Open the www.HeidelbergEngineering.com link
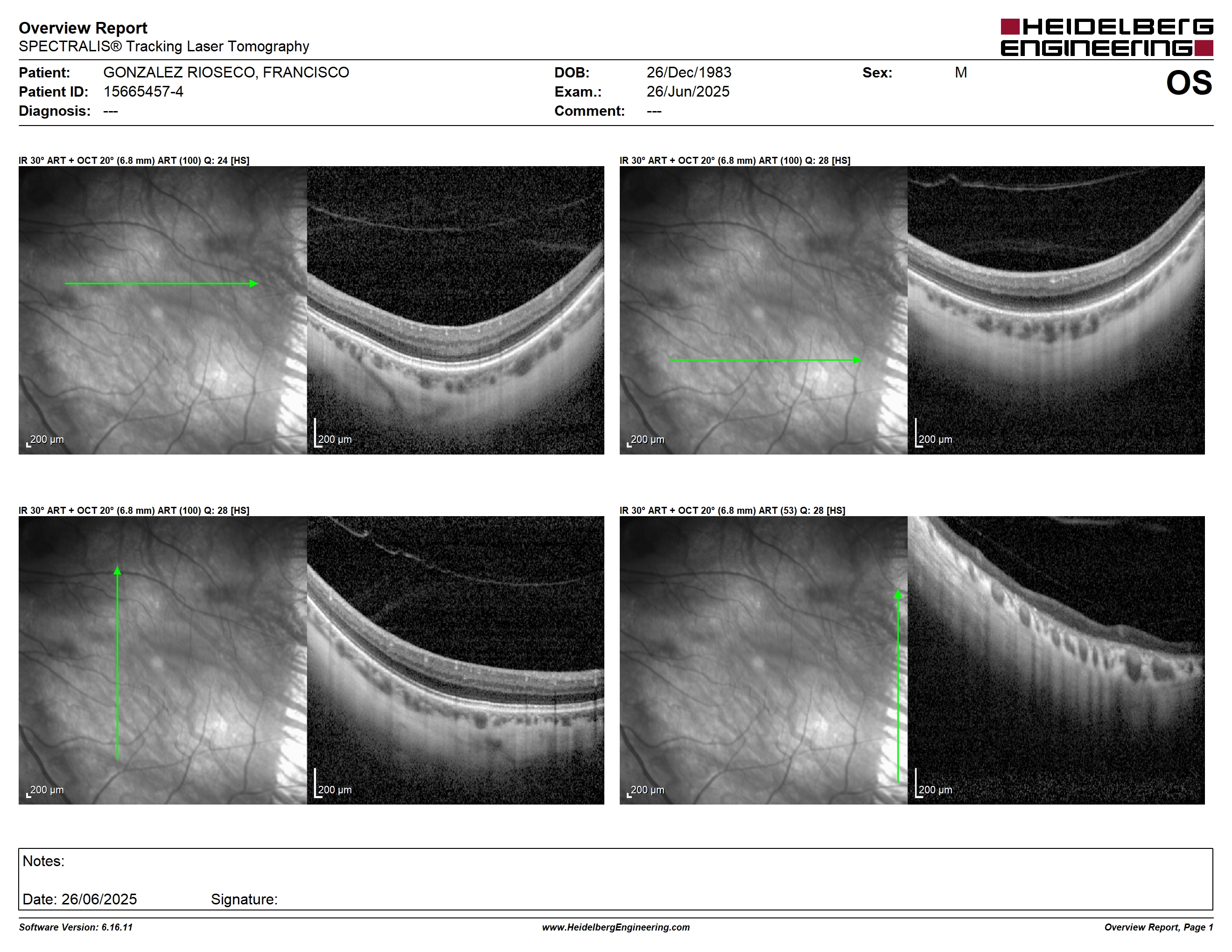This screenshot has height=952, width=1232. click(x=616, y=927)
